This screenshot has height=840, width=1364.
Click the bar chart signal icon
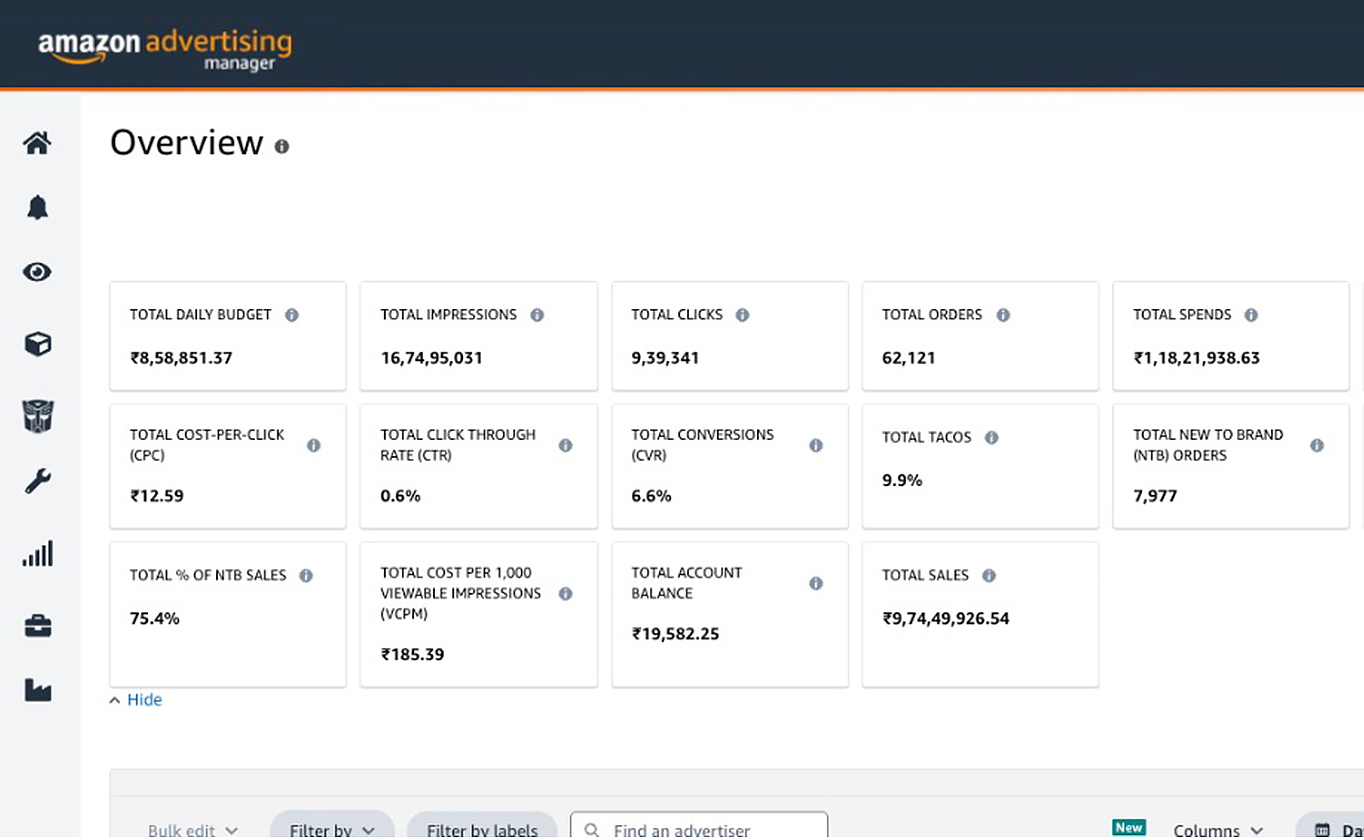pos(37,554)
